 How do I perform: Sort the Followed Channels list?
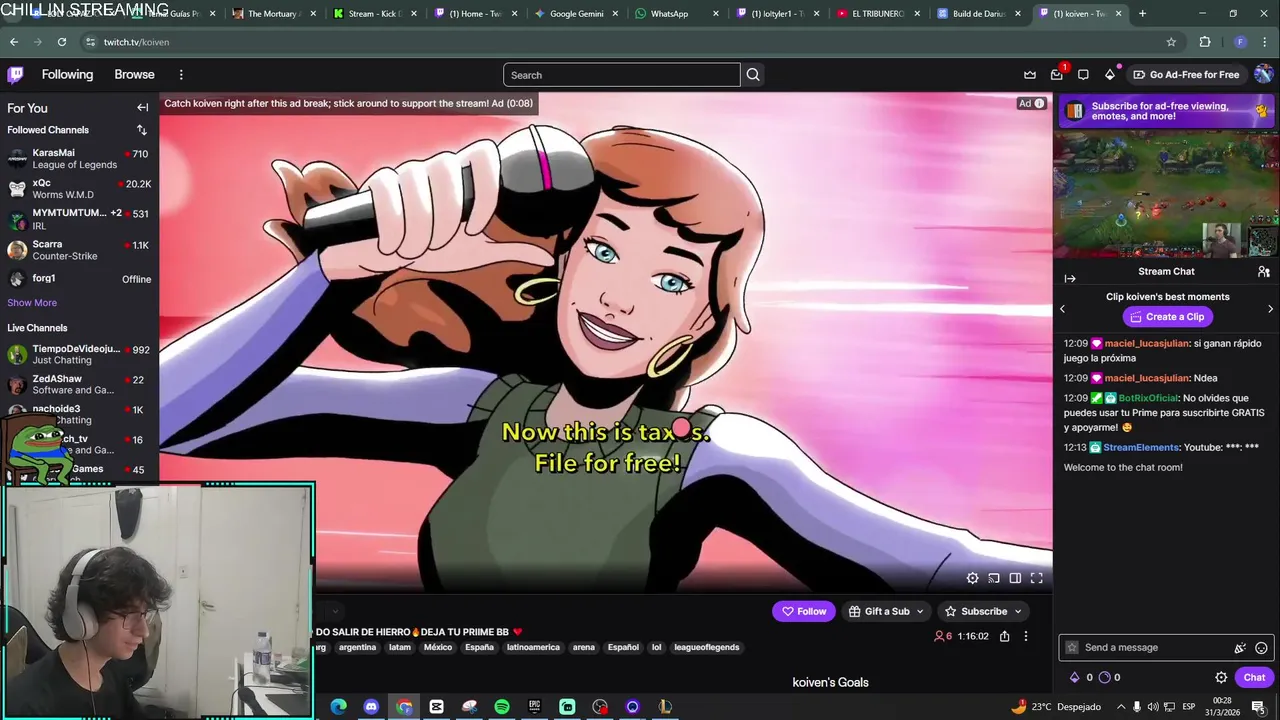141,130
